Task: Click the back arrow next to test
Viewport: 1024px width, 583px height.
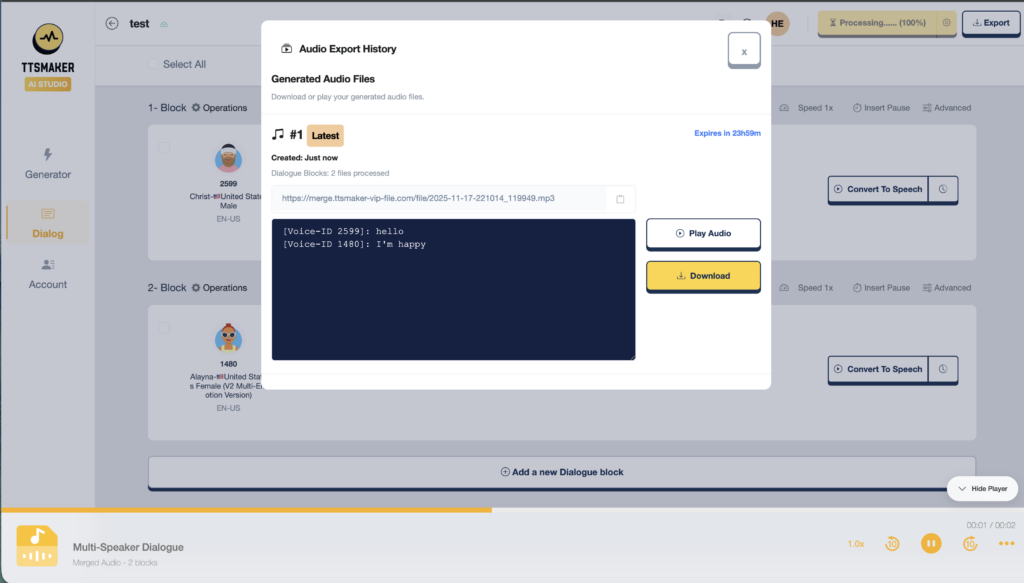Action: [x=112, y=24]
